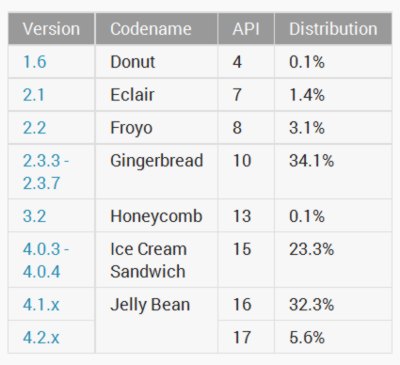This screenshot has width=400, height=365.
Task: Click the Codename column header
Action: click(x=157, y=29)
